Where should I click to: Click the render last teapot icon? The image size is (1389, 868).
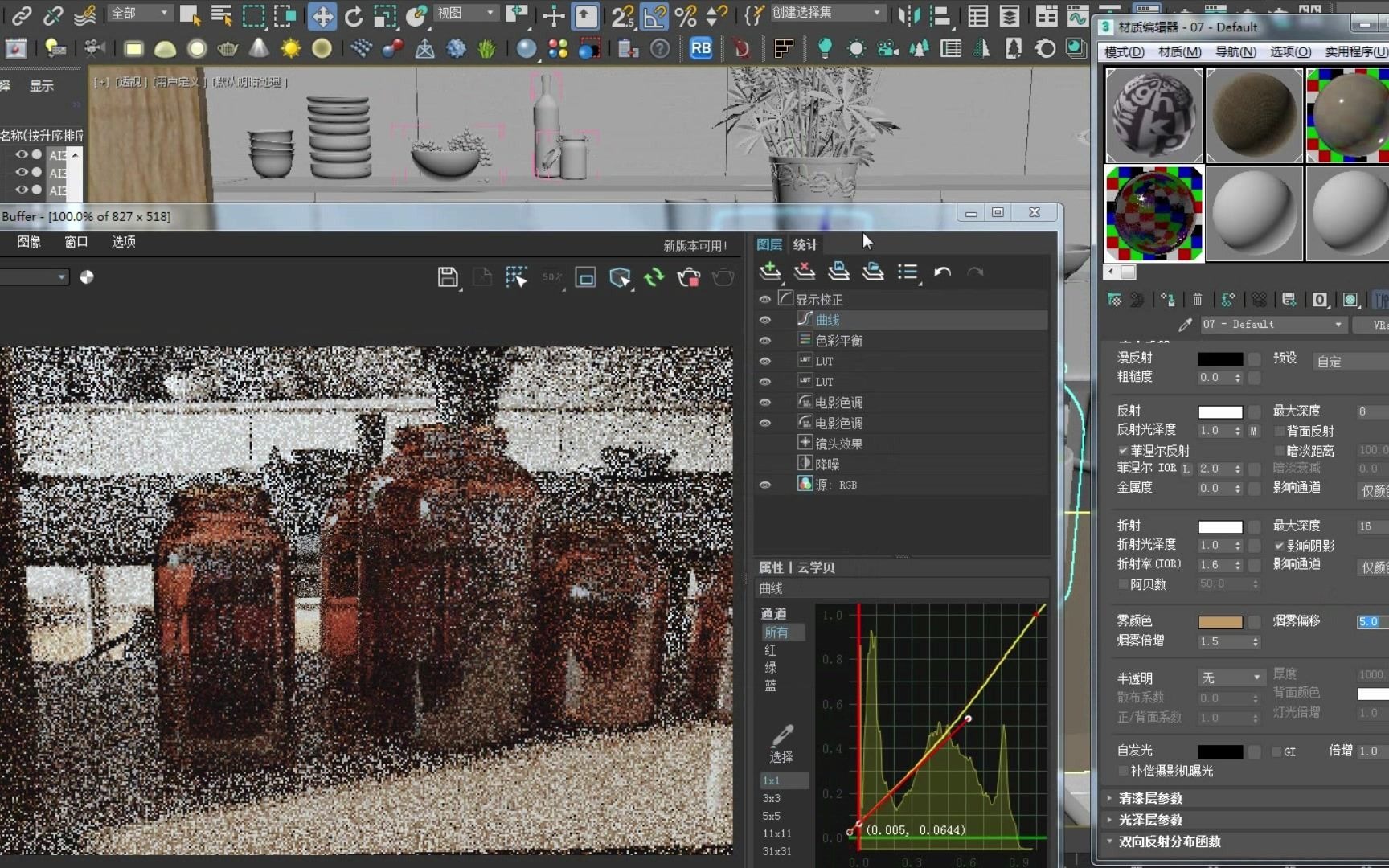[x=723, y=276]
